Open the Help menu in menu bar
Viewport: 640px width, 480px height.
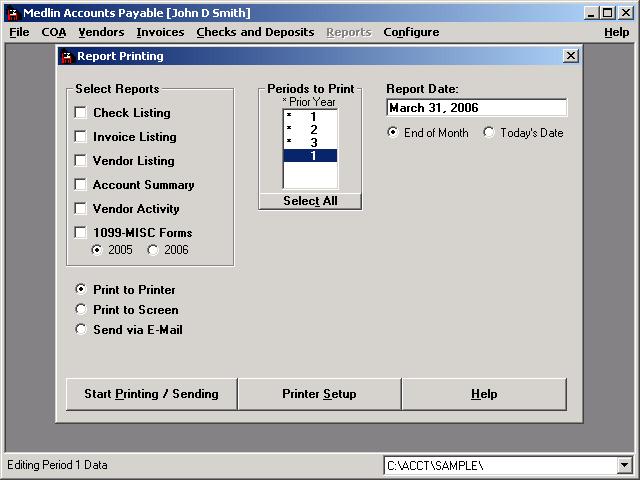point(617,32)
